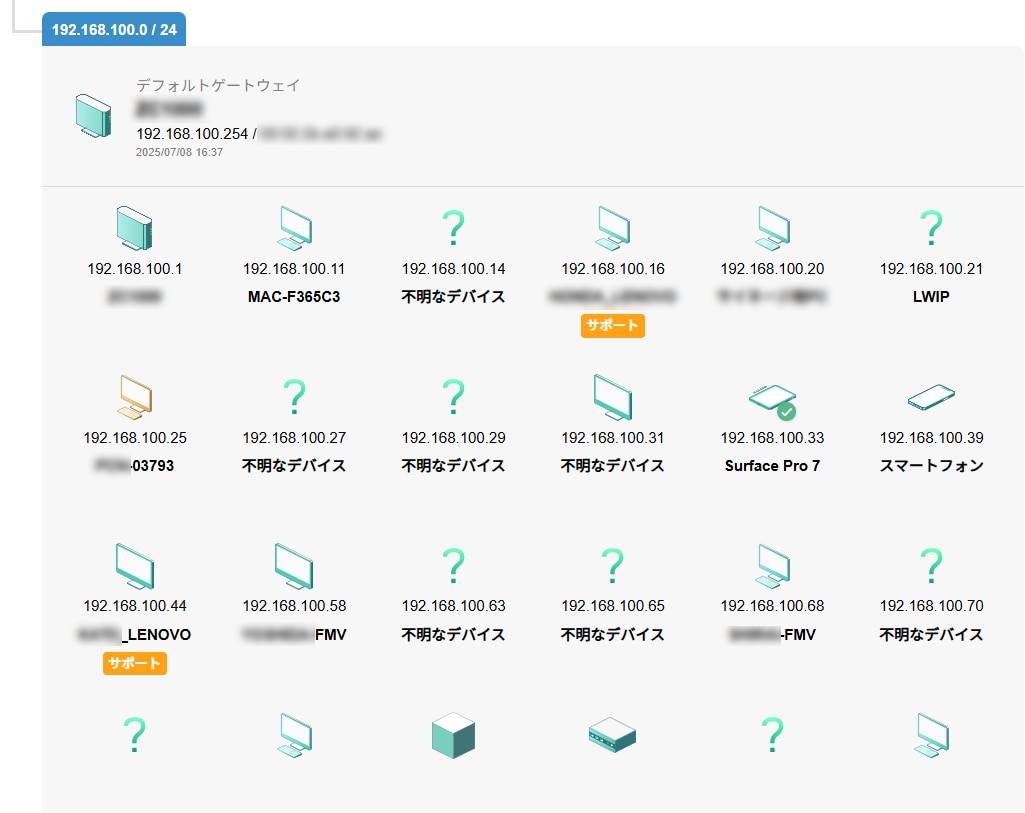Open the computer icon at 192.168.100.68
1025x813 pixels.
[x=772, y=566]
